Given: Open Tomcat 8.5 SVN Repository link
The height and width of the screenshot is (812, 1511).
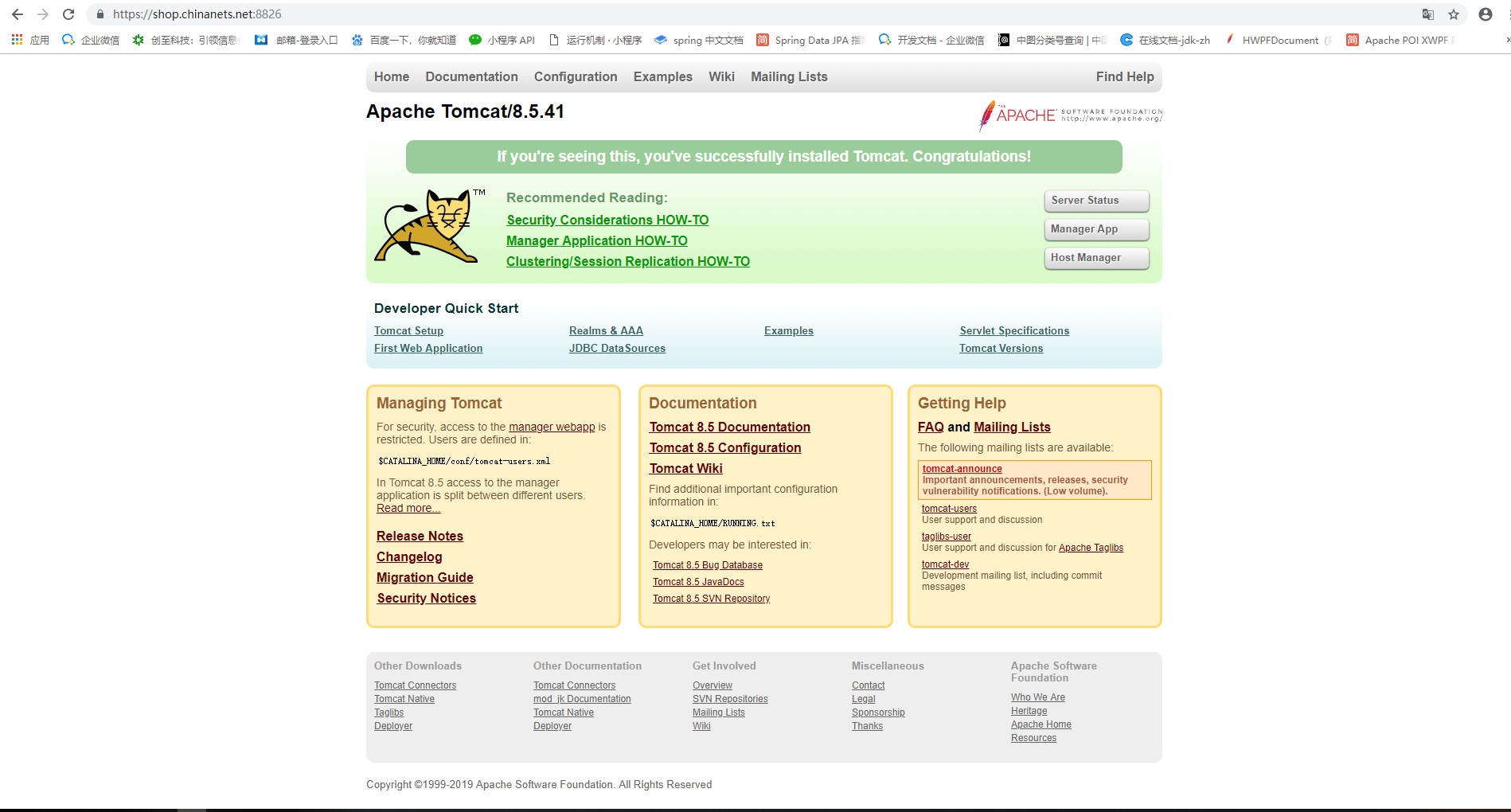Looking at the screenshot, I should pos(711,599).
